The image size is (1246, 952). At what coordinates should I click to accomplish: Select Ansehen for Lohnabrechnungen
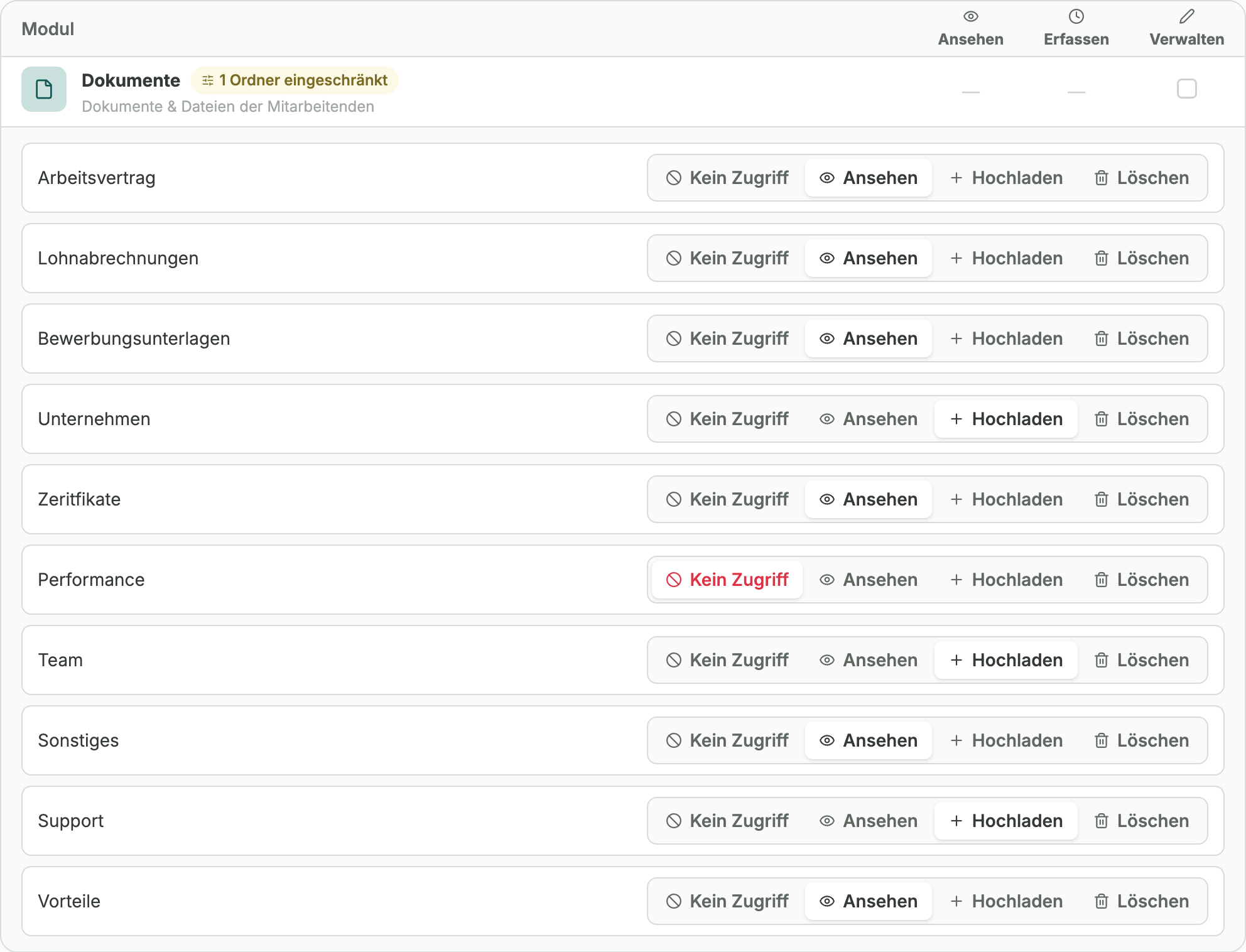pyautogui.click(x=869, y=258)
